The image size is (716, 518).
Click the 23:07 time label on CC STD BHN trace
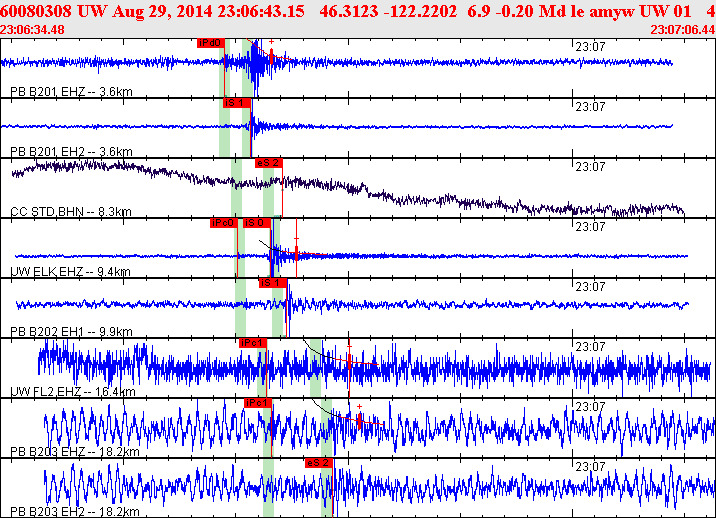(x=590, y=167)
